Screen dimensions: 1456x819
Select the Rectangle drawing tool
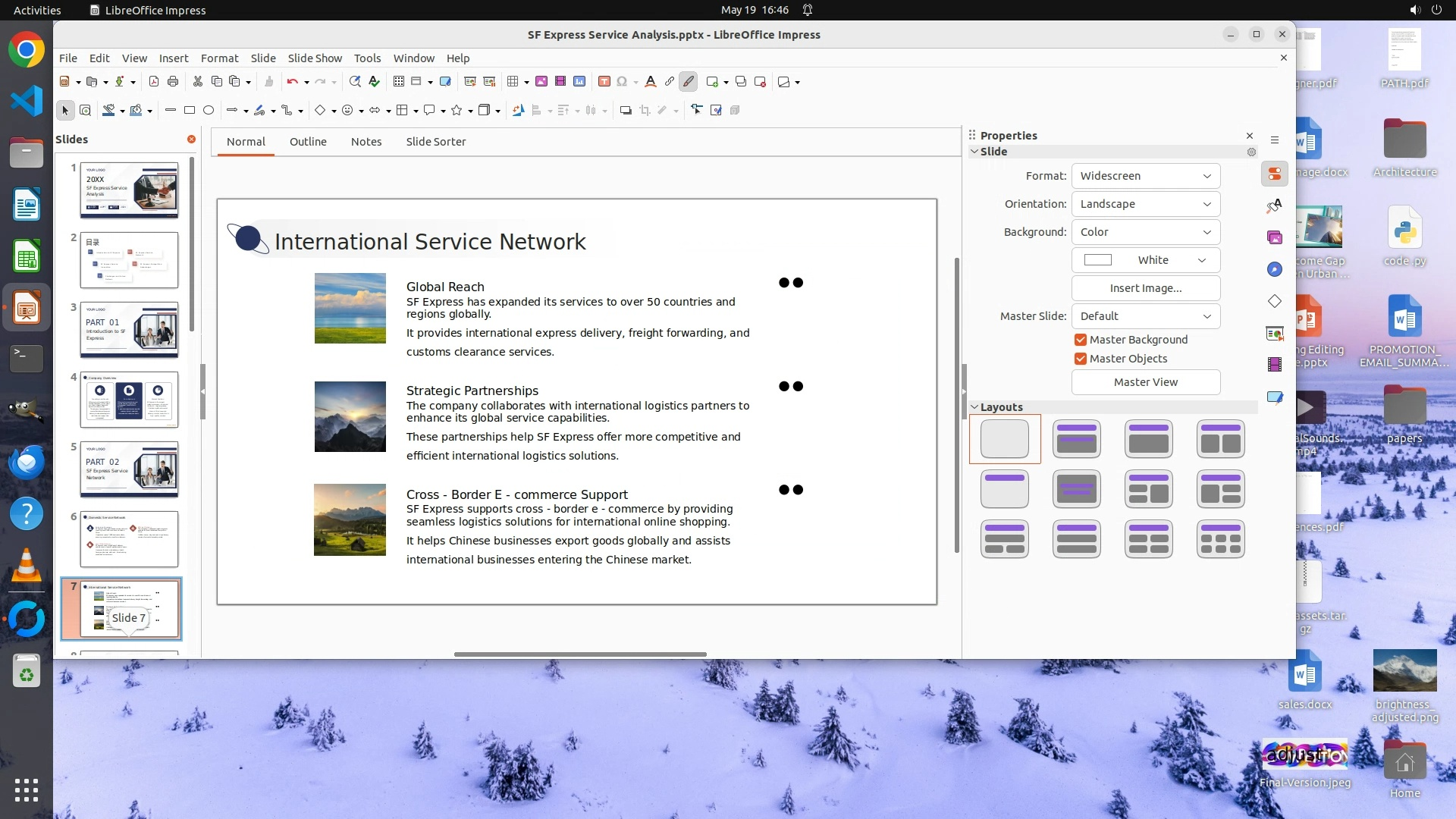(190, 111)
